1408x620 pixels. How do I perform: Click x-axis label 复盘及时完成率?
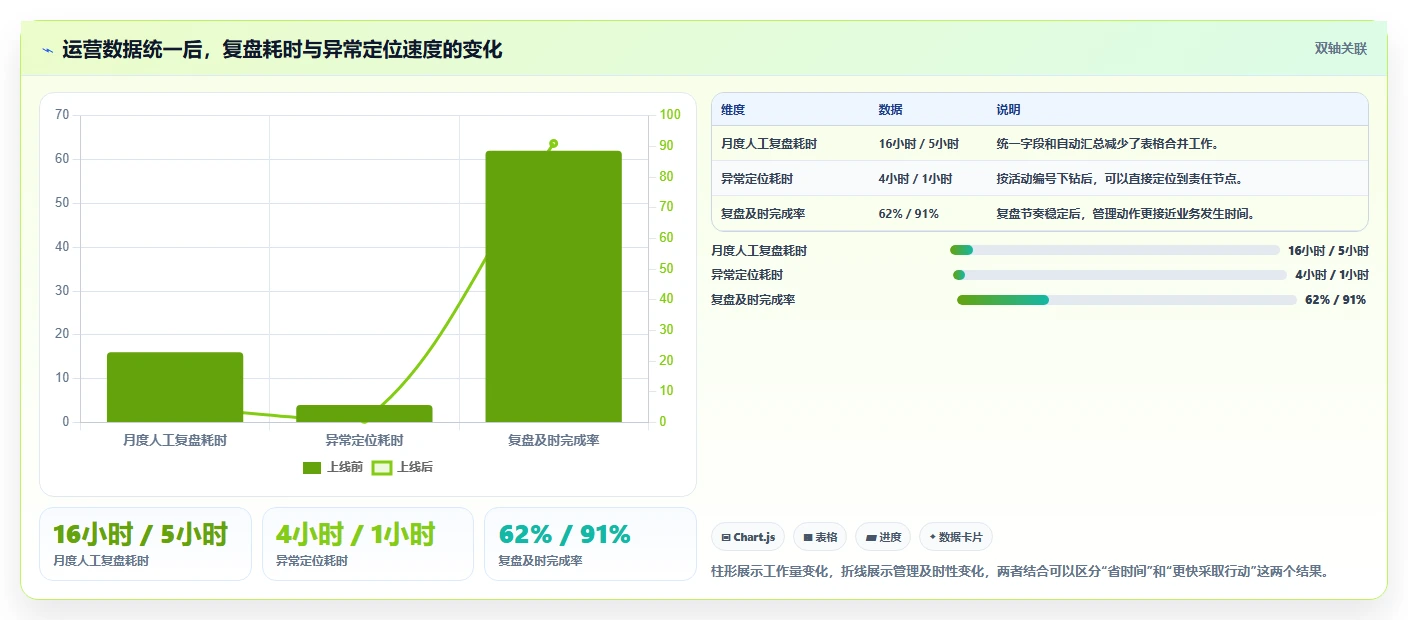coord(553,440)
